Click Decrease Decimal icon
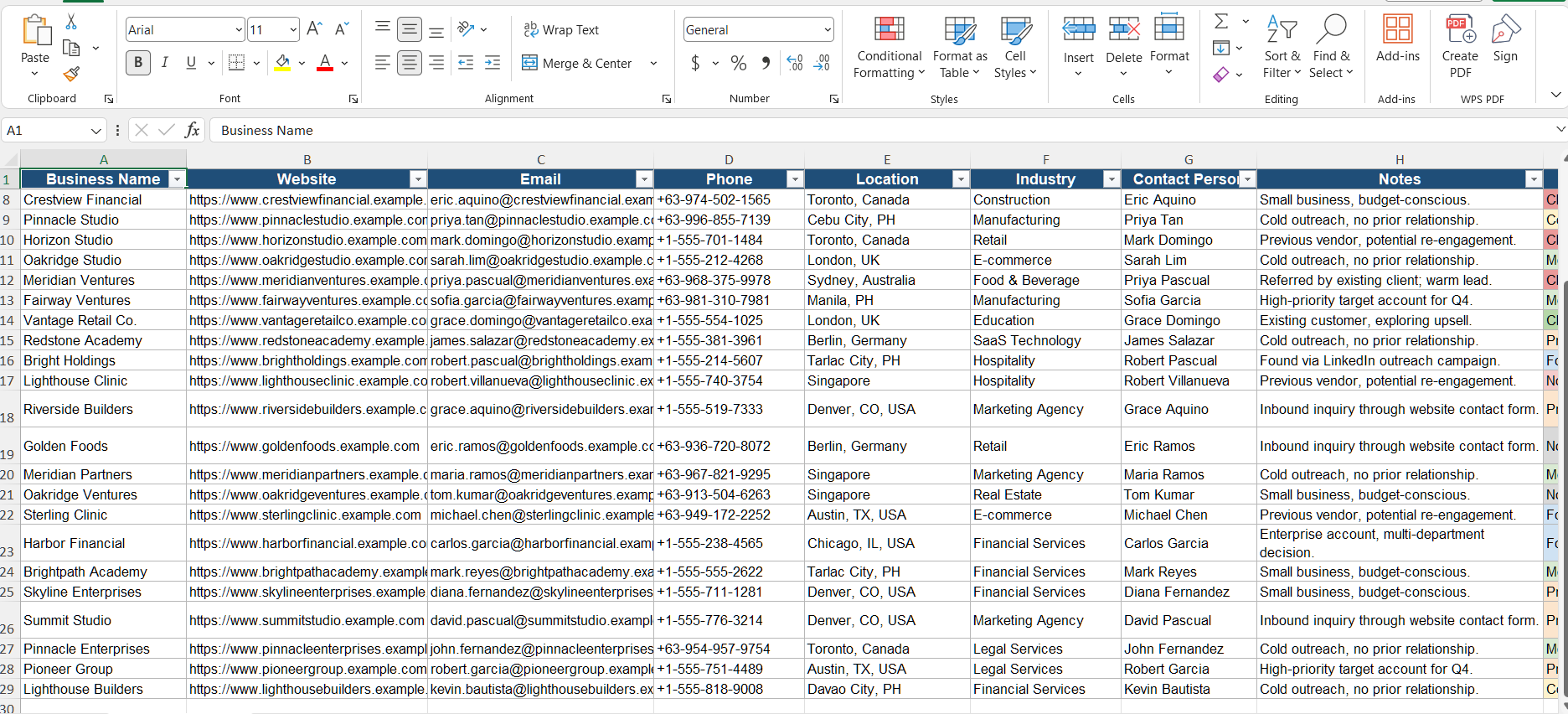Image resolution: width=1568 pixels, height=714 pixels. tap(822, 63)
